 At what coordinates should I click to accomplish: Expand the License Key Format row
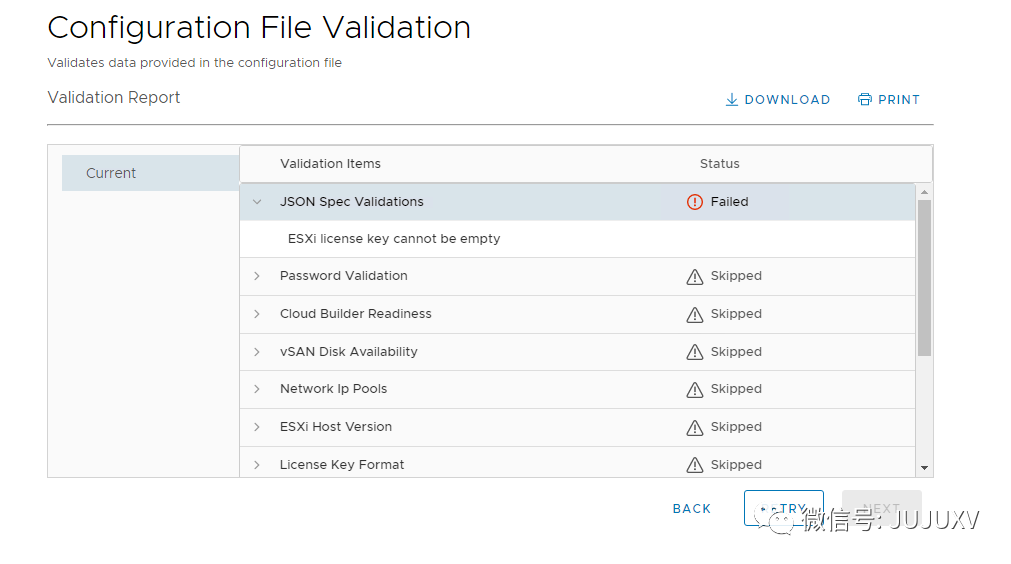(257, 465)
